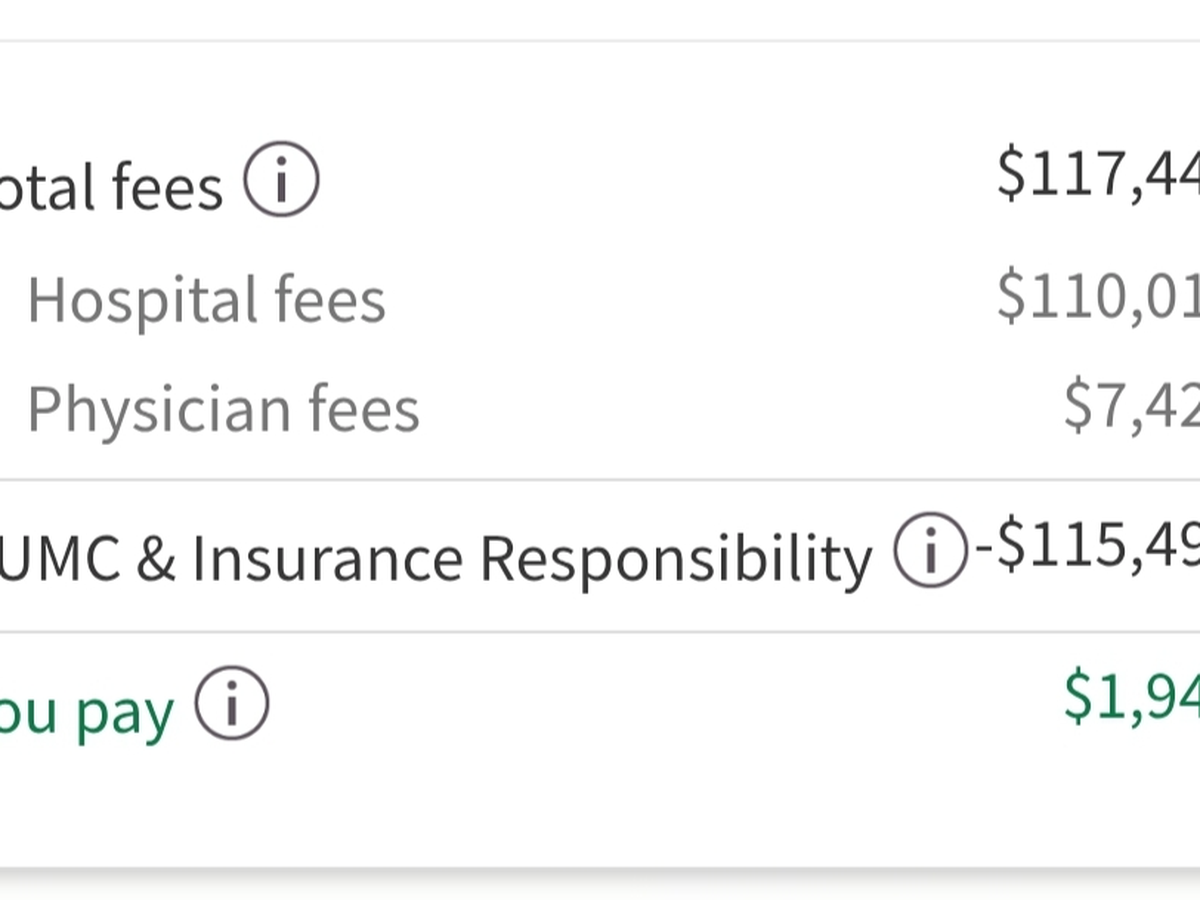This screenshot has width=1200, height=900.
Task: Select the UMC & Insurance Responsibility text
Action: click(x=435, y=557)
